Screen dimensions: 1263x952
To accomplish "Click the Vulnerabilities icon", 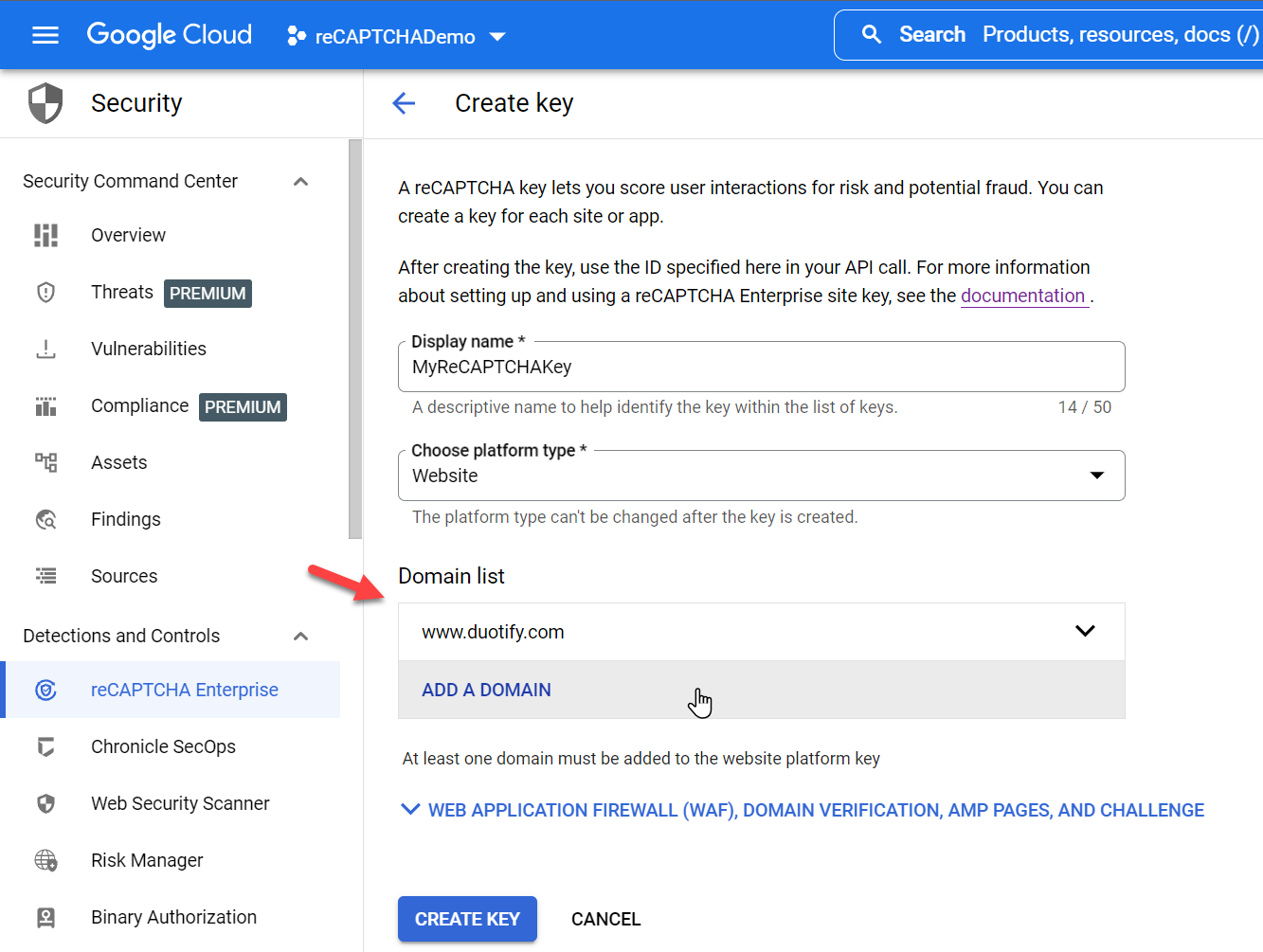I will point(45,349).
